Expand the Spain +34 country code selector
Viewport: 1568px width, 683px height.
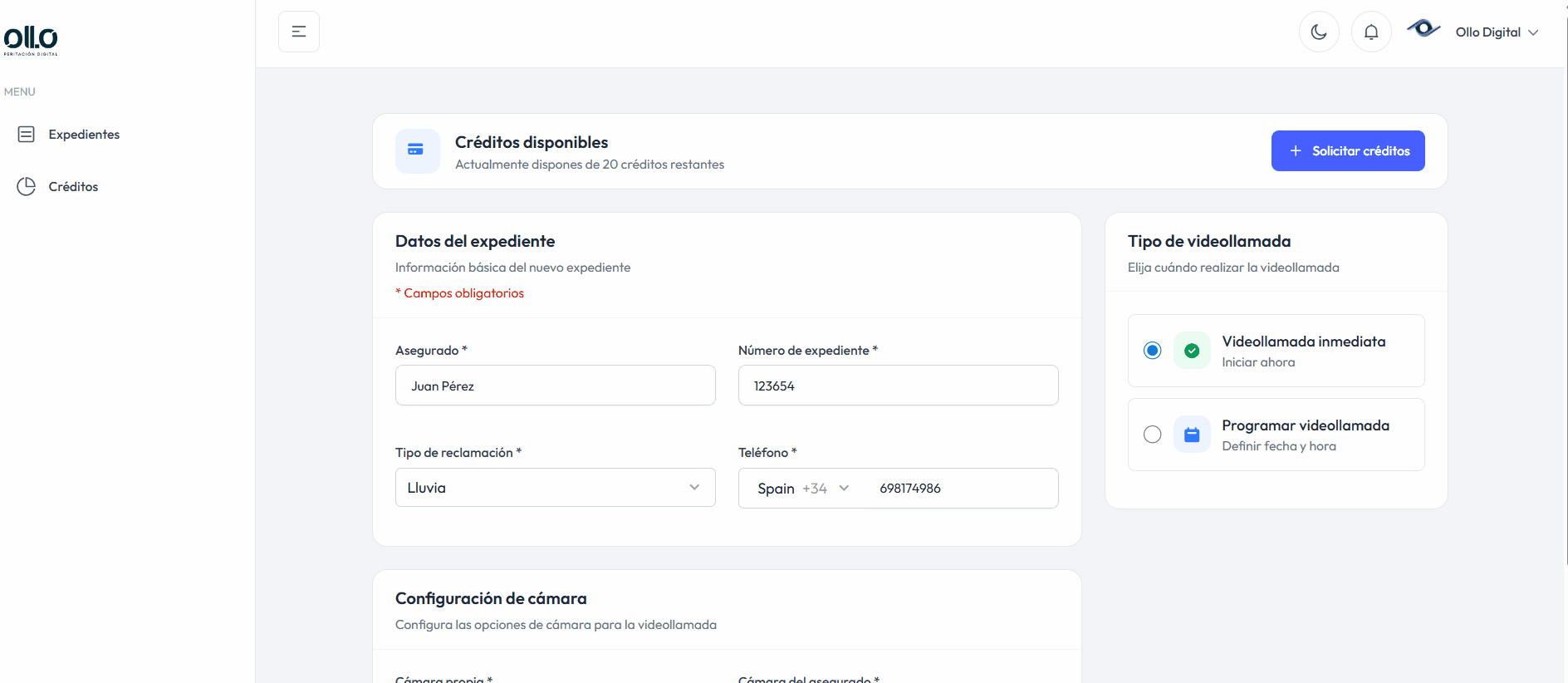(802, 489)
